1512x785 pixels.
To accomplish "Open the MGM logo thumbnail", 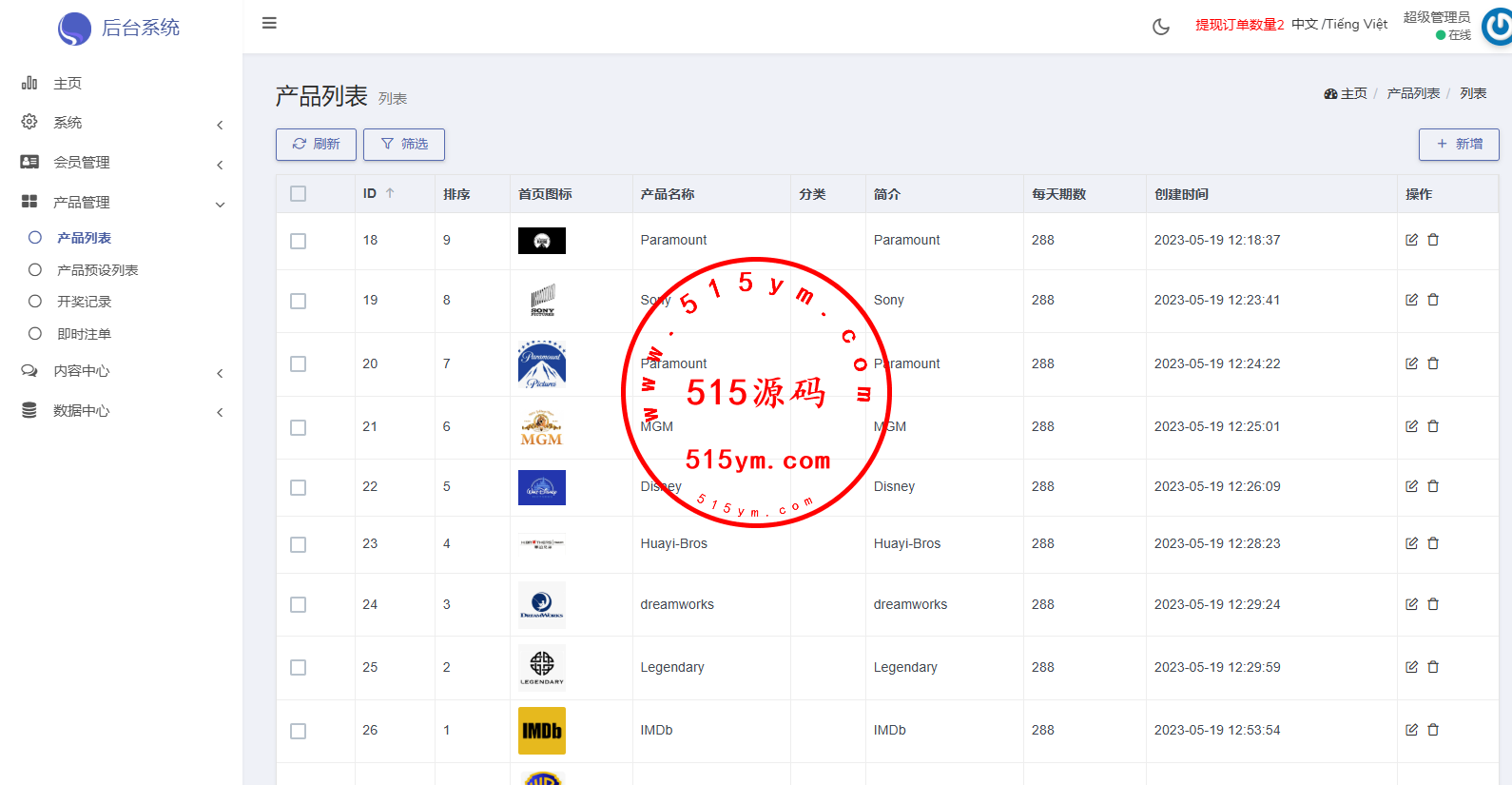I will coord(542,427).
